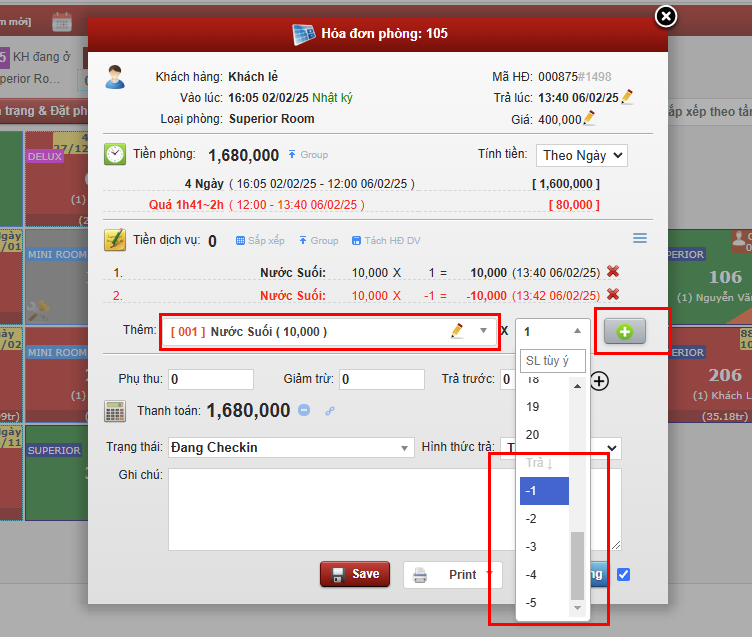752x637 pixels.
Task: Edit the room price pencil icon
Action: (590, 118)
